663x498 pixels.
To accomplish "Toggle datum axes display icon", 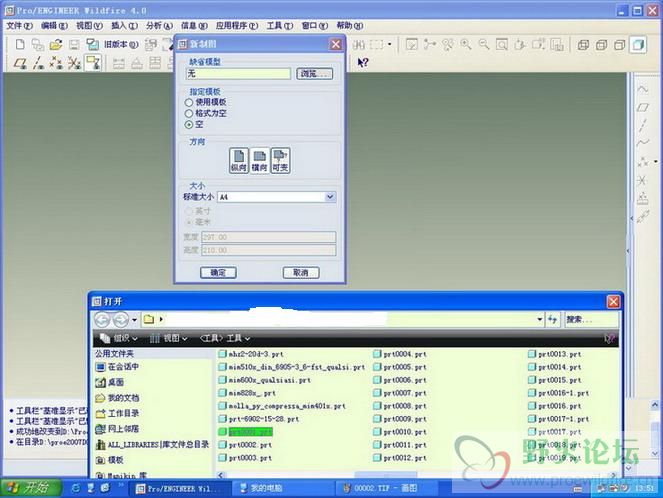I will [x=38, y=63].
